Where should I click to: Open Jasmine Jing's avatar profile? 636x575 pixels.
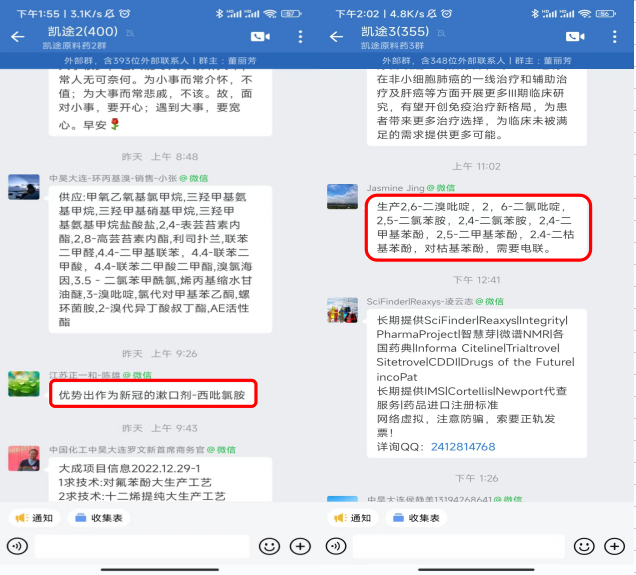(x=342, y=197)
